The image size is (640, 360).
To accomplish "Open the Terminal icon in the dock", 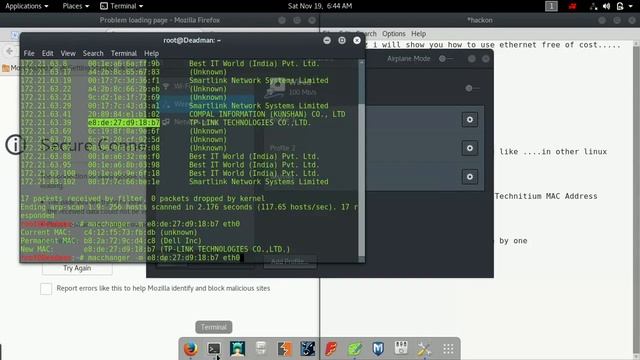I will [214, 349].
